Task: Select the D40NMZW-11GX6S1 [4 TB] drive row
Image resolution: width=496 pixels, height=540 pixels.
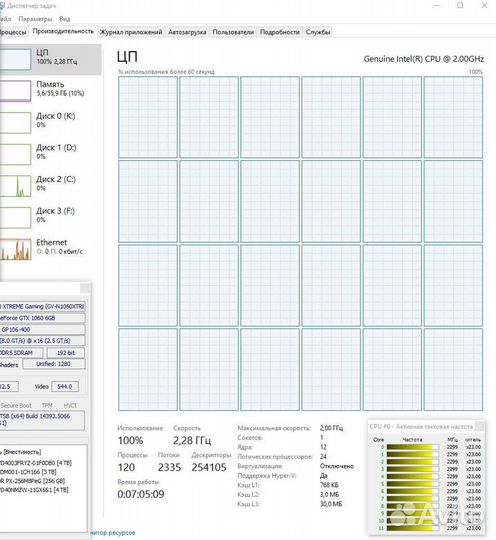Action: [34, 490]
